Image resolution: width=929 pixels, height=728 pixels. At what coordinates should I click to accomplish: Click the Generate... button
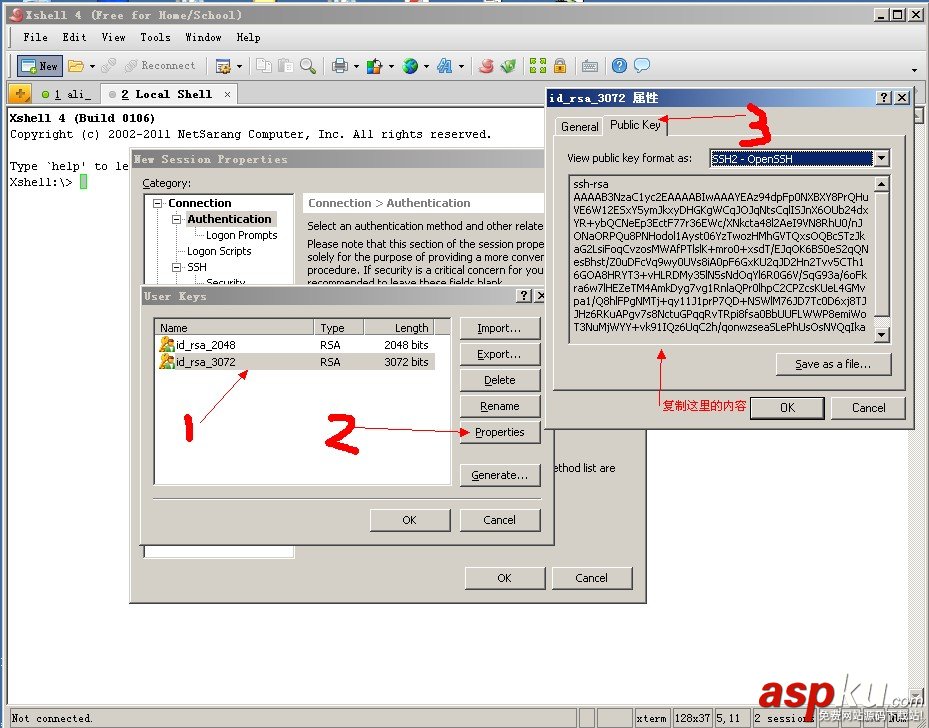499,475
